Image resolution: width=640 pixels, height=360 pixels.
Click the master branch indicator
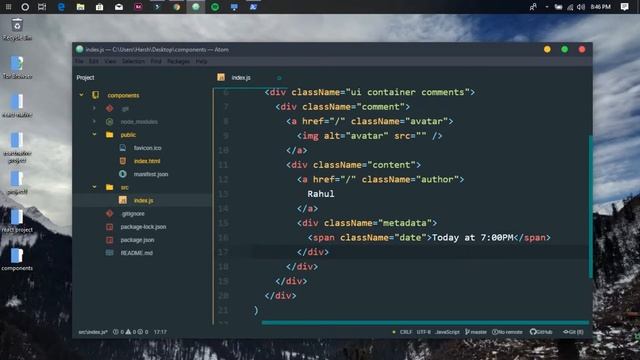click(x=476, y=332)
